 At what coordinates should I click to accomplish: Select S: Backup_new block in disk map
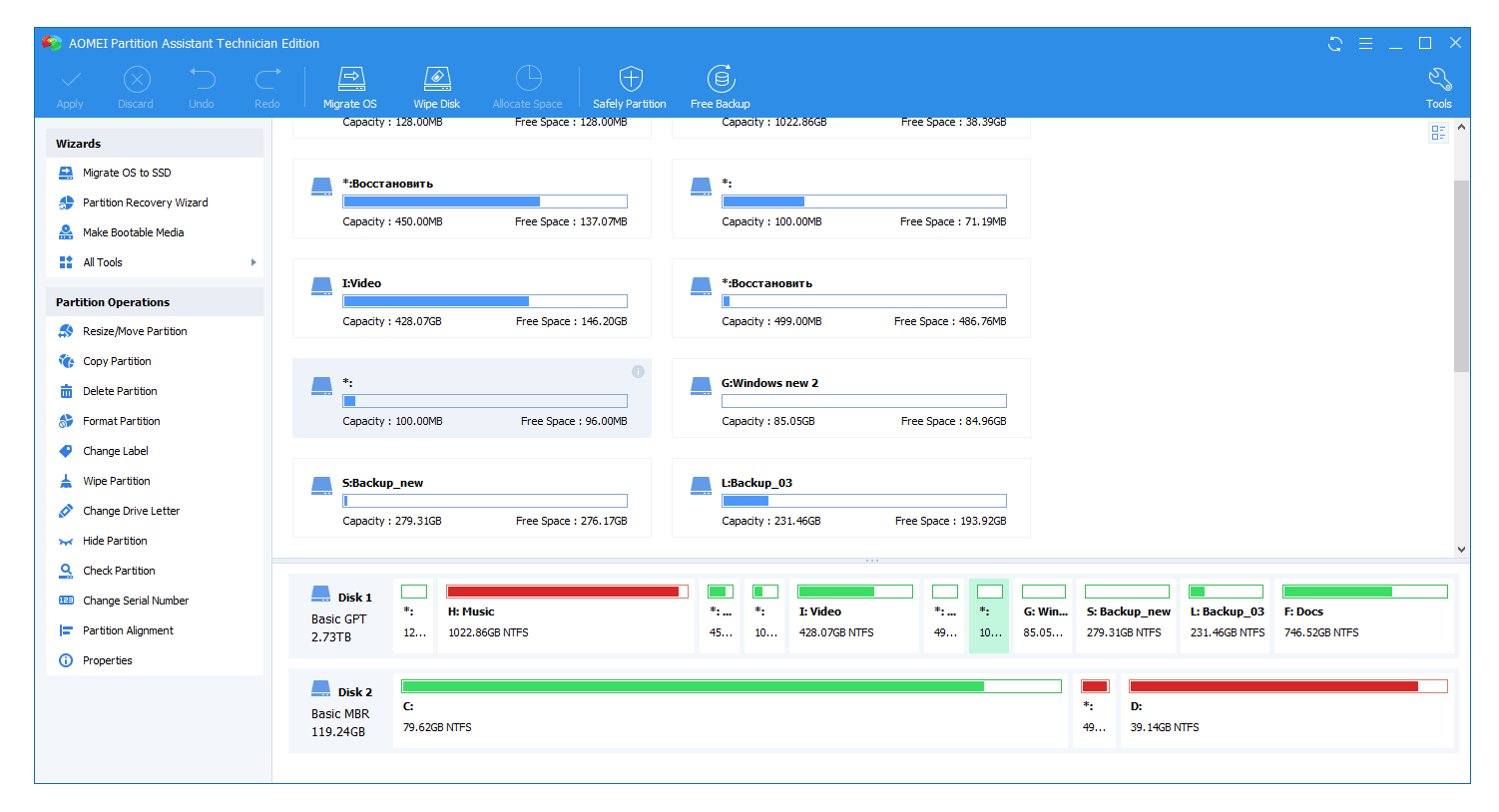1127,615
